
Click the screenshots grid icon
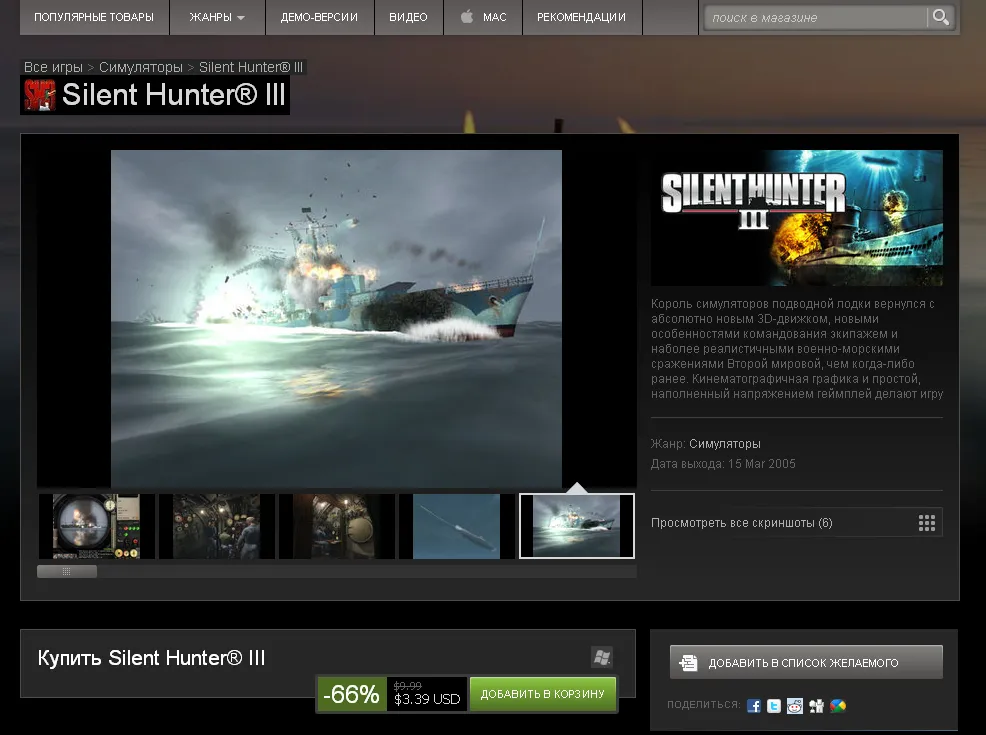click(x=927, y=522)
